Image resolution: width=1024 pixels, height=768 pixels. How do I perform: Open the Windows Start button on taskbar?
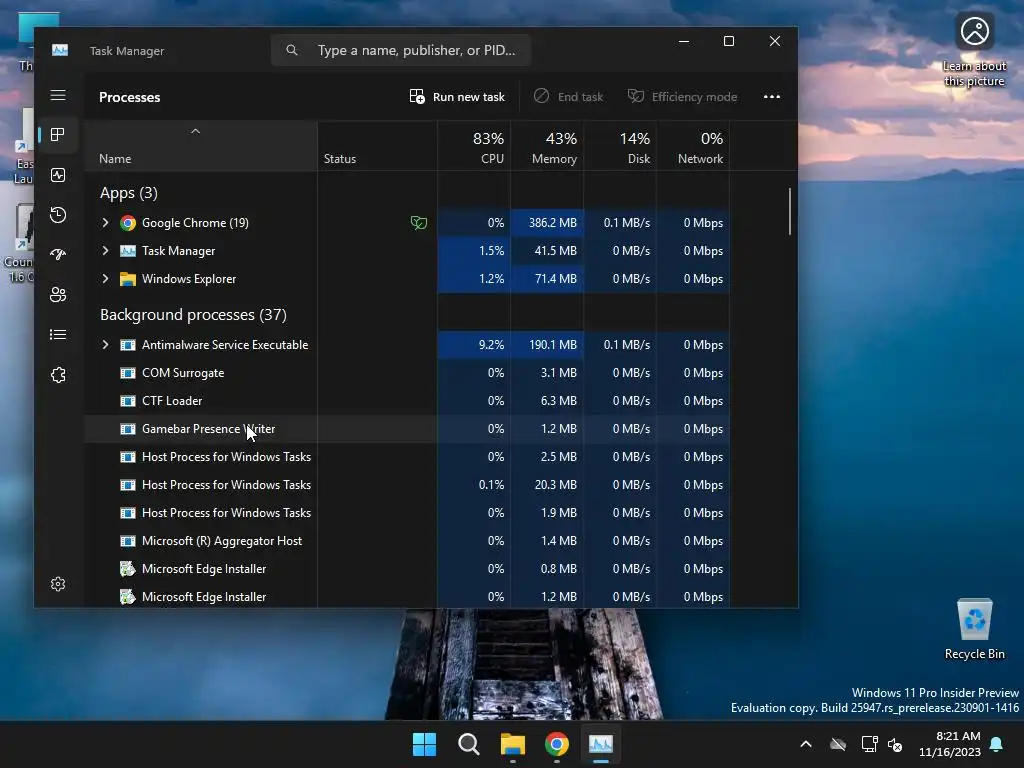coord(424,744)
